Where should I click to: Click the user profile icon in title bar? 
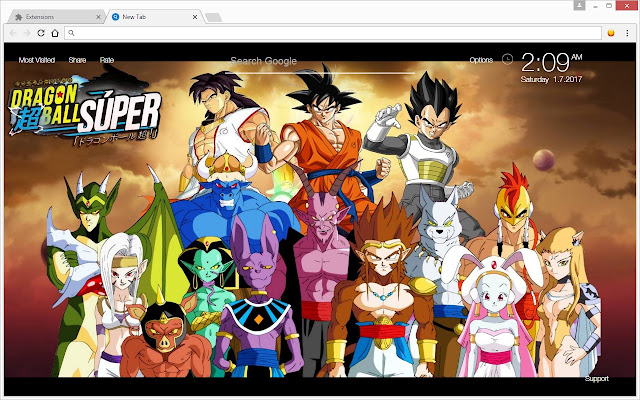[579, 5]
